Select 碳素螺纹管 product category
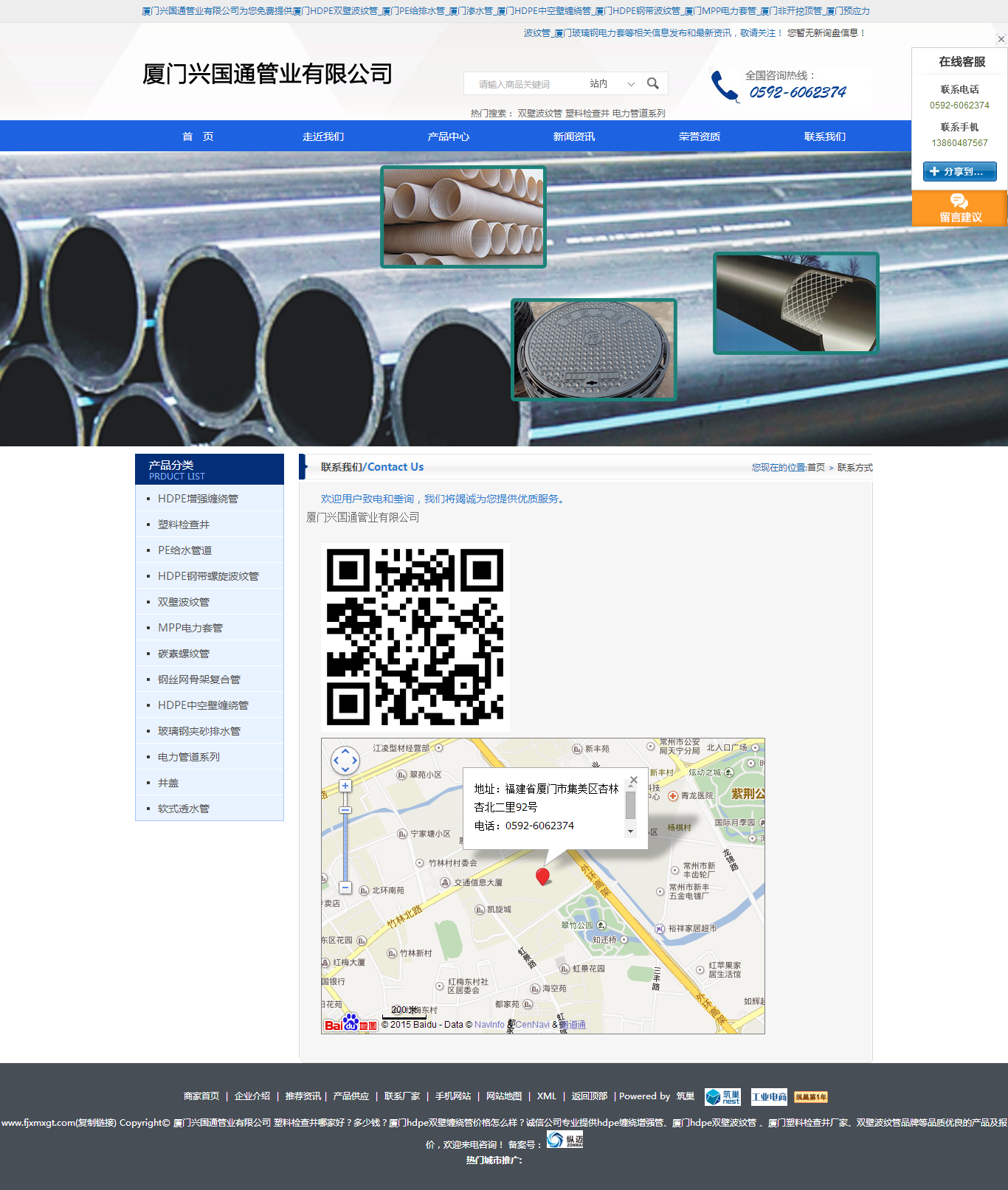 [x=184, y=654]
